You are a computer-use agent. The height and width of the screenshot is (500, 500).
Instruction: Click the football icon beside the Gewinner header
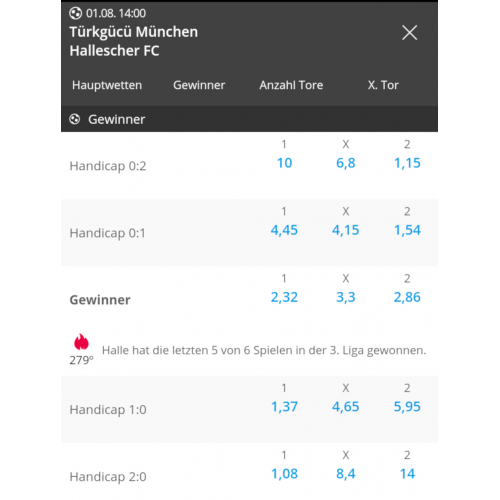(x=75, y=119)
